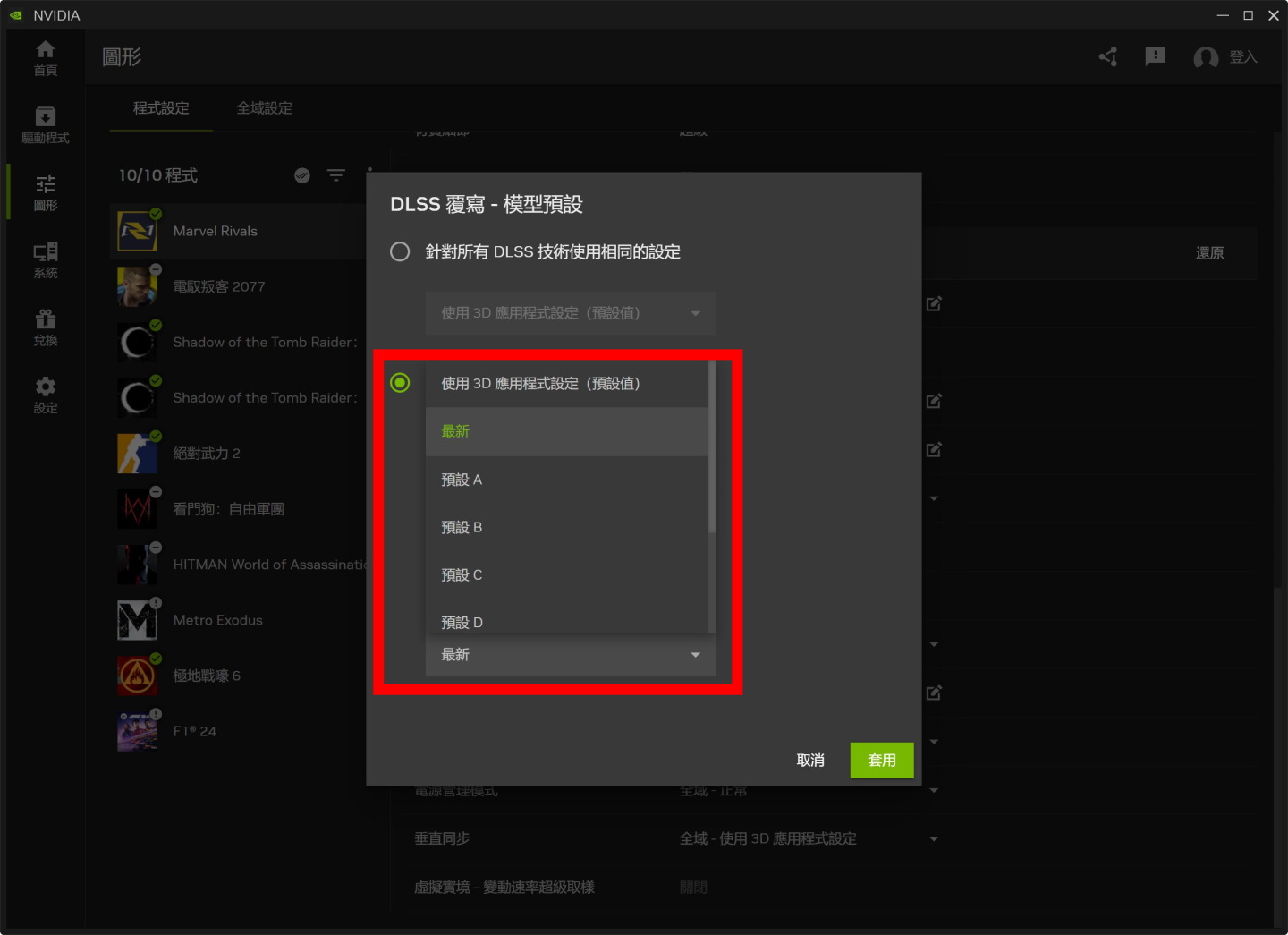Screen dimensions: 1288x935
Task: Select the green second radio button option
Action: click(400, 383)
